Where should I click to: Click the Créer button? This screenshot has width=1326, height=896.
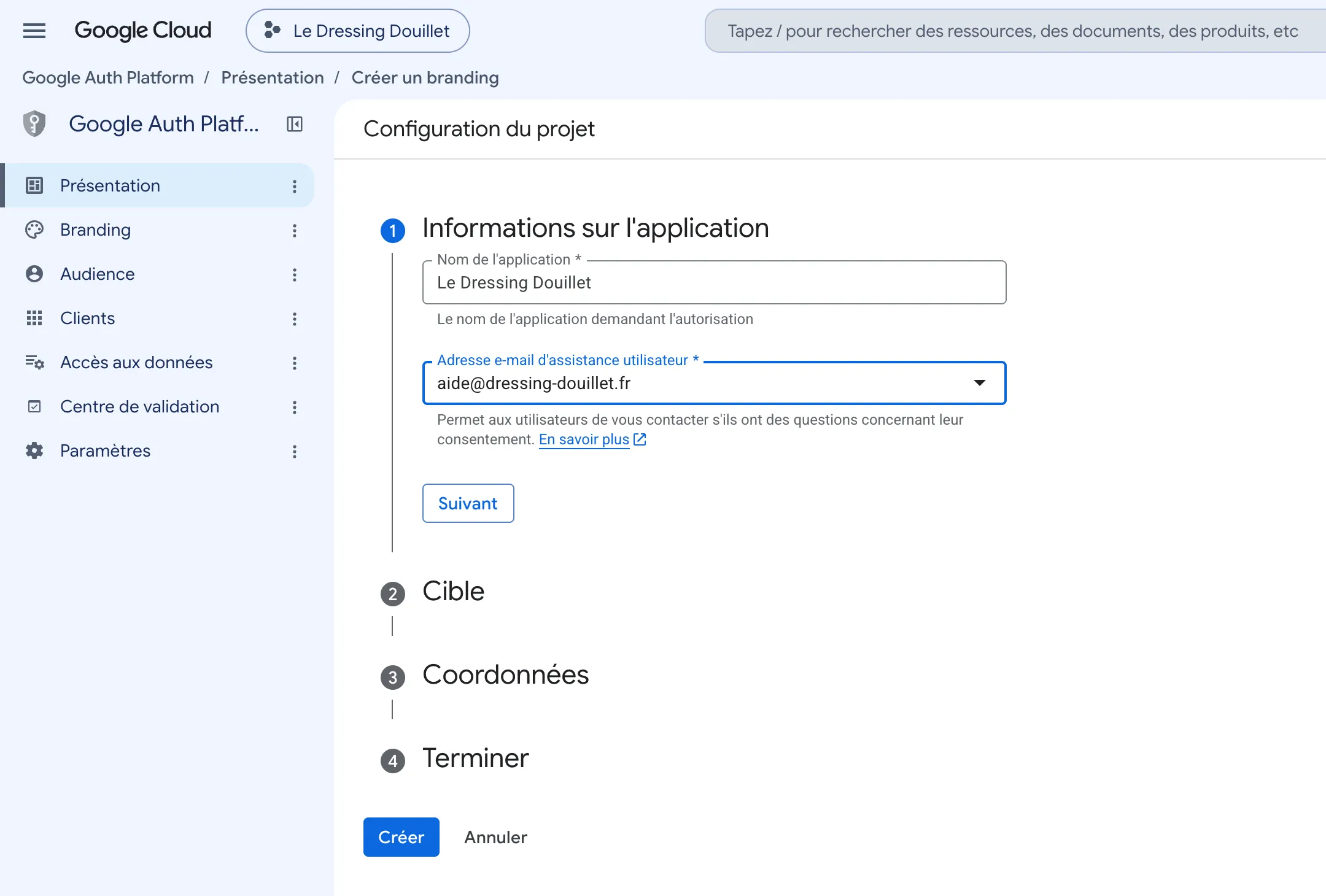tap(401, 837)
